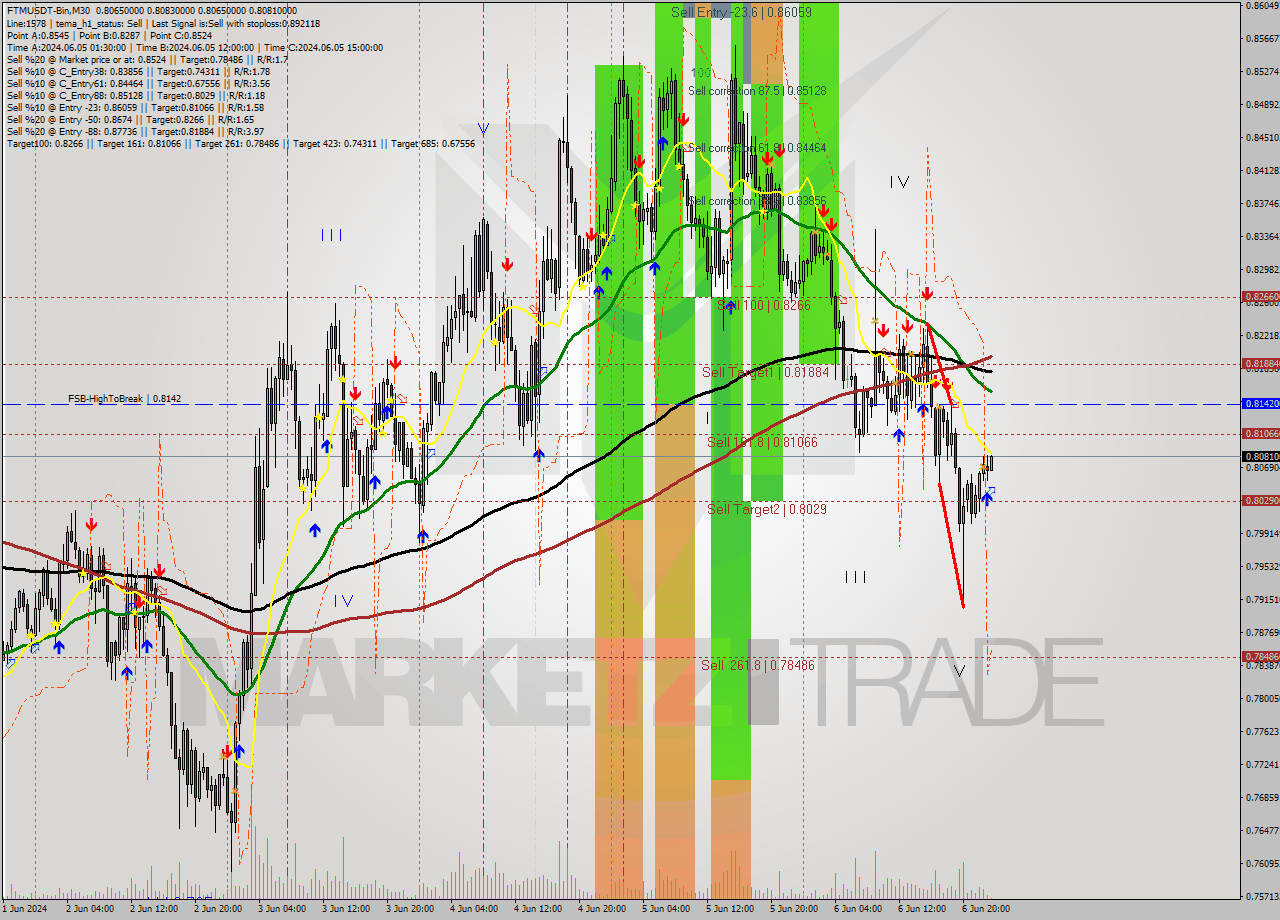Click the 'FSB-HighToBreak | 0.8142' level label
The height and width of the screenshot is (920, 1280).
pos(125,399)
